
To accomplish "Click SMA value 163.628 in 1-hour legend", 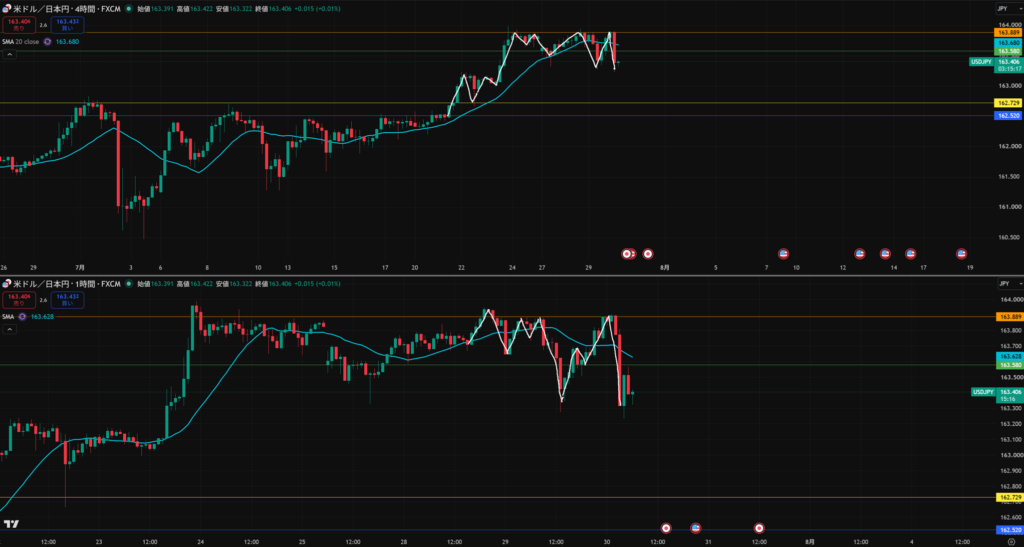I will click(x=42, y=316).
